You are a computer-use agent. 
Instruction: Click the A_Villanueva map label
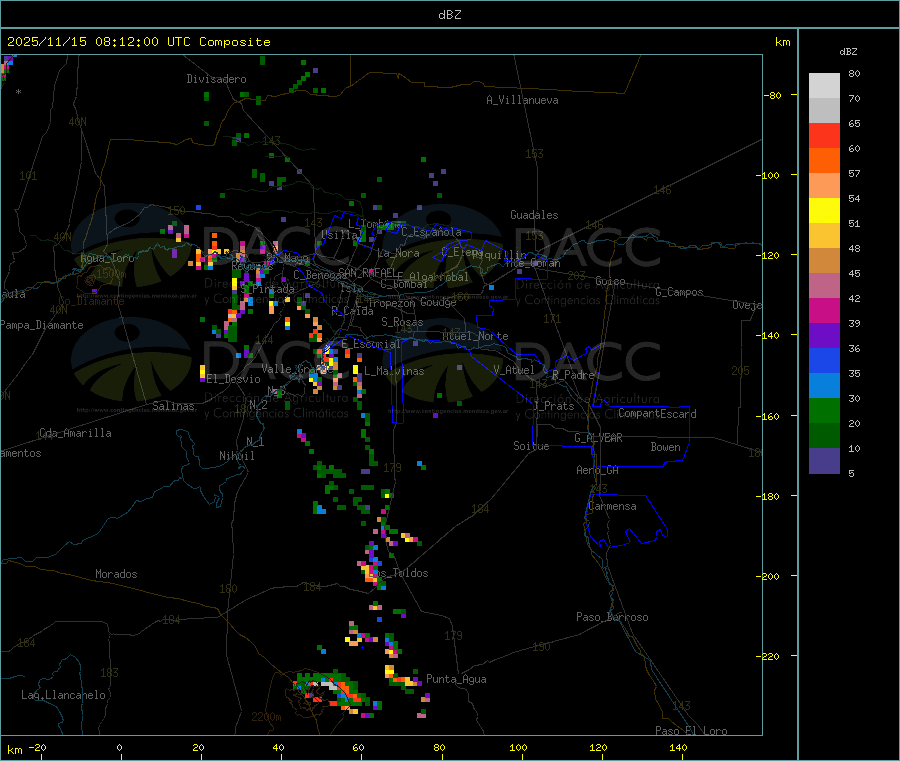click(522, 100)
